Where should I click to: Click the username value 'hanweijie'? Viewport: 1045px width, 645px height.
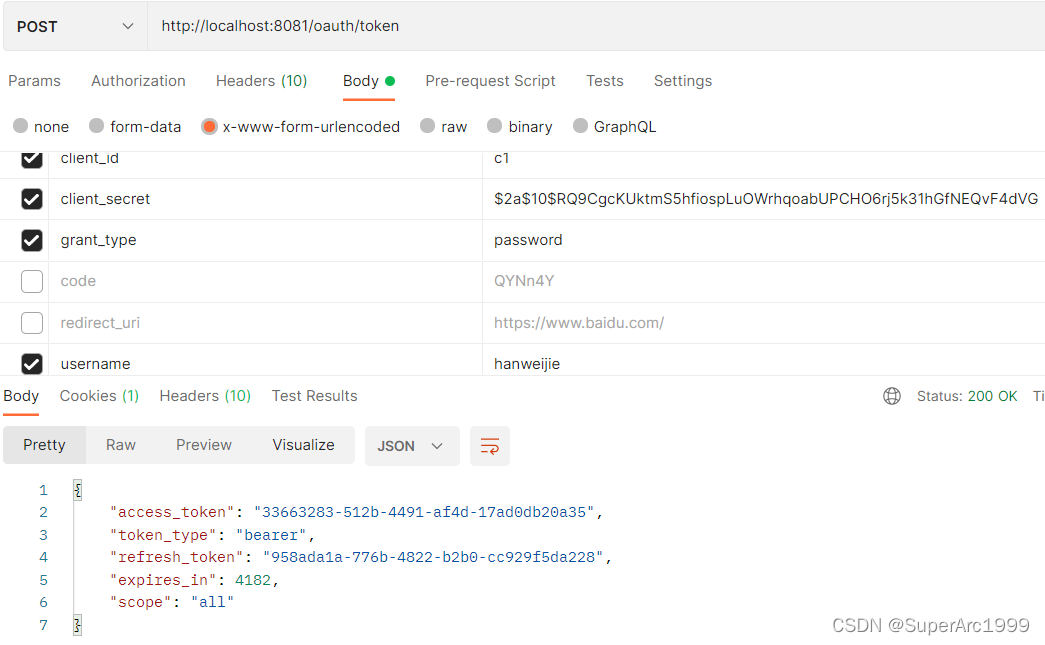526,364
